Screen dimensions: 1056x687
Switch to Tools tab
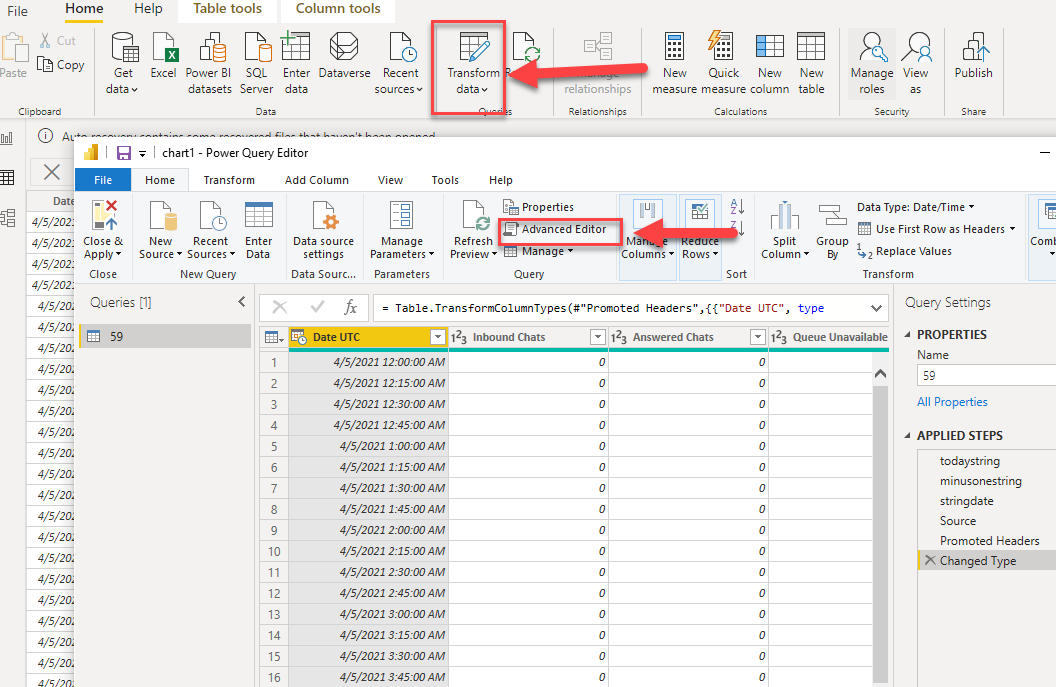tap(444, 180)
